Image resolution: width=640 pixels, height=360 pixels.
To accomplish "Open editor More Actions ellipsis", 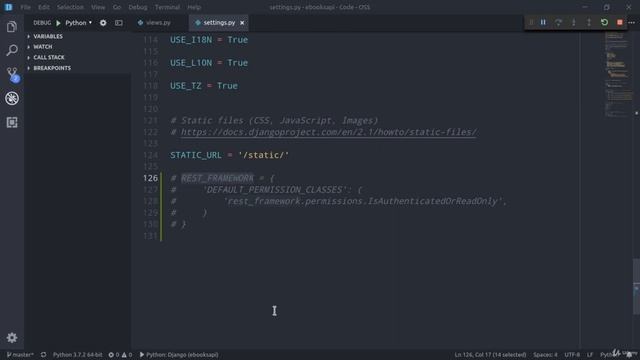I will 632,22.
